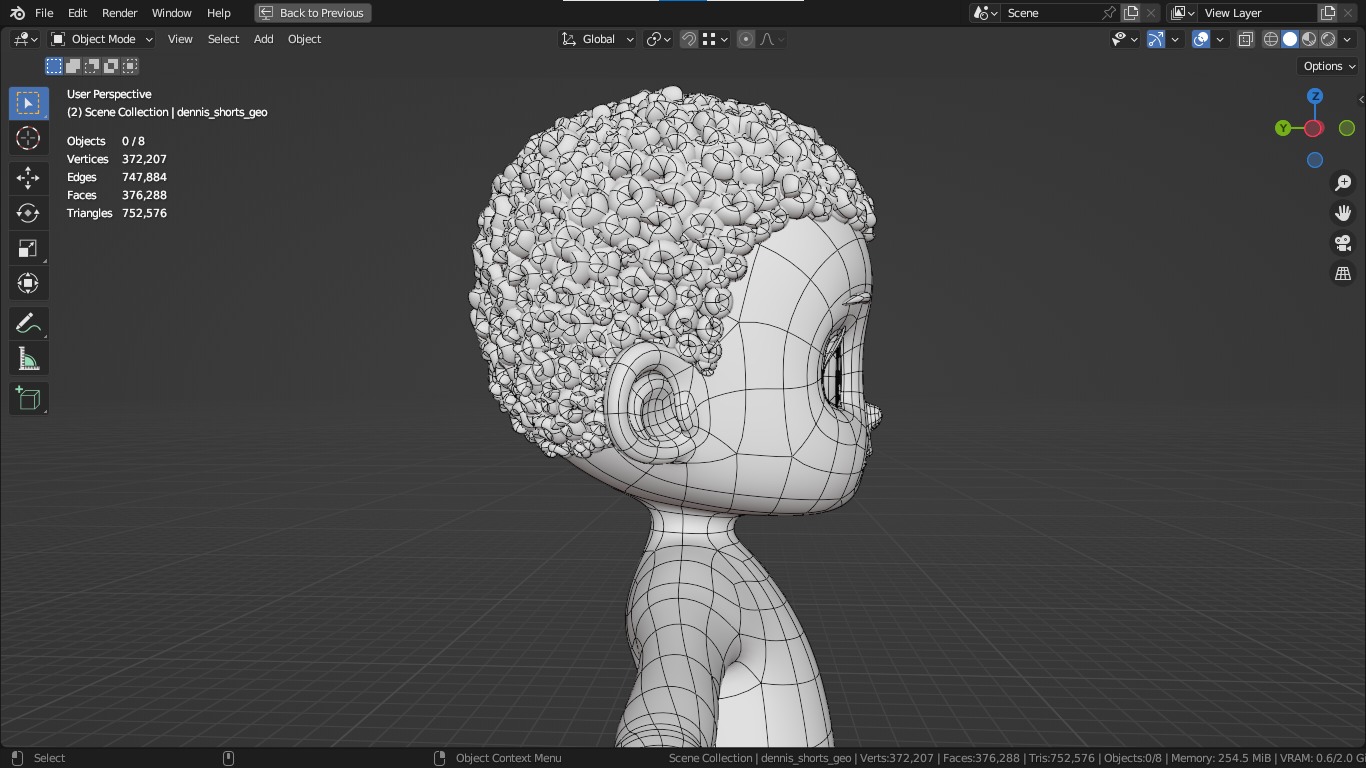The width and height of the screenshot is (1366, 768).
Task: Open the Edit menu
Action: click(77, 13)
